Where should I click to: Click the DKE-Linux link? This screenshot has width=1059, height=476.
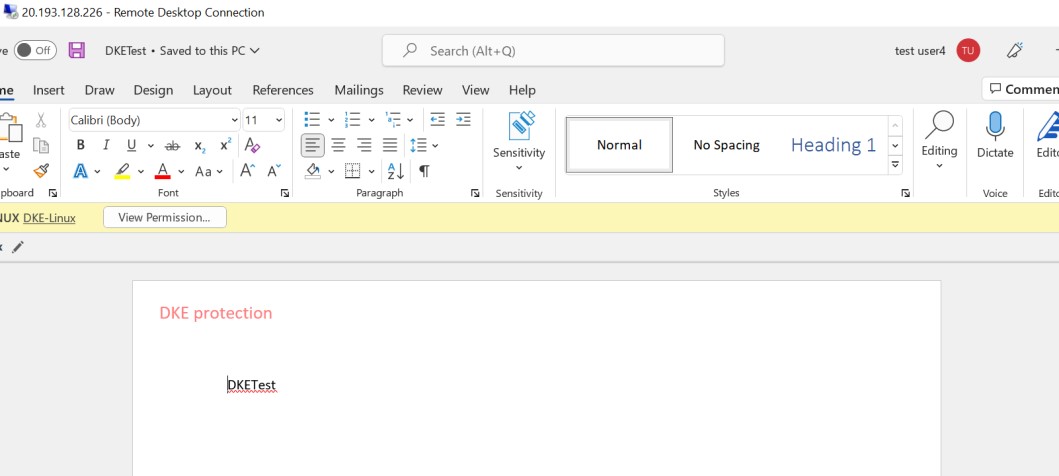pyautogui.click(x=49, y=217)
